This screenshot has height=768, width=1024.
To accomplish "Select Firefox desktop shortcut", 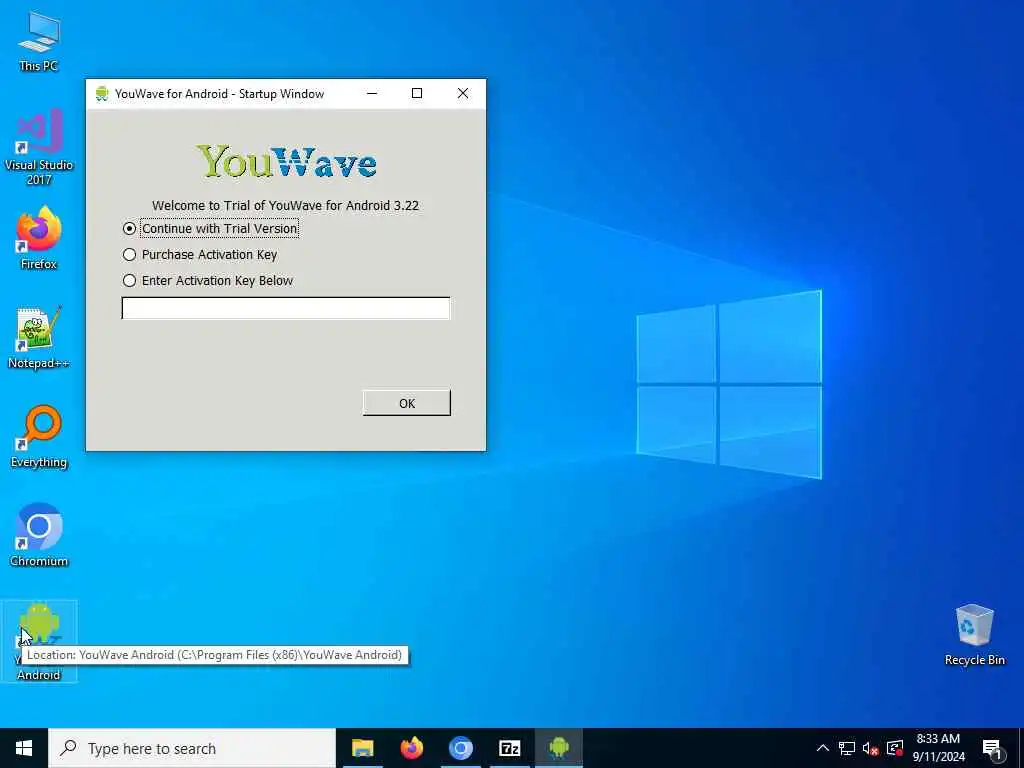I will [x=39, y=238].
